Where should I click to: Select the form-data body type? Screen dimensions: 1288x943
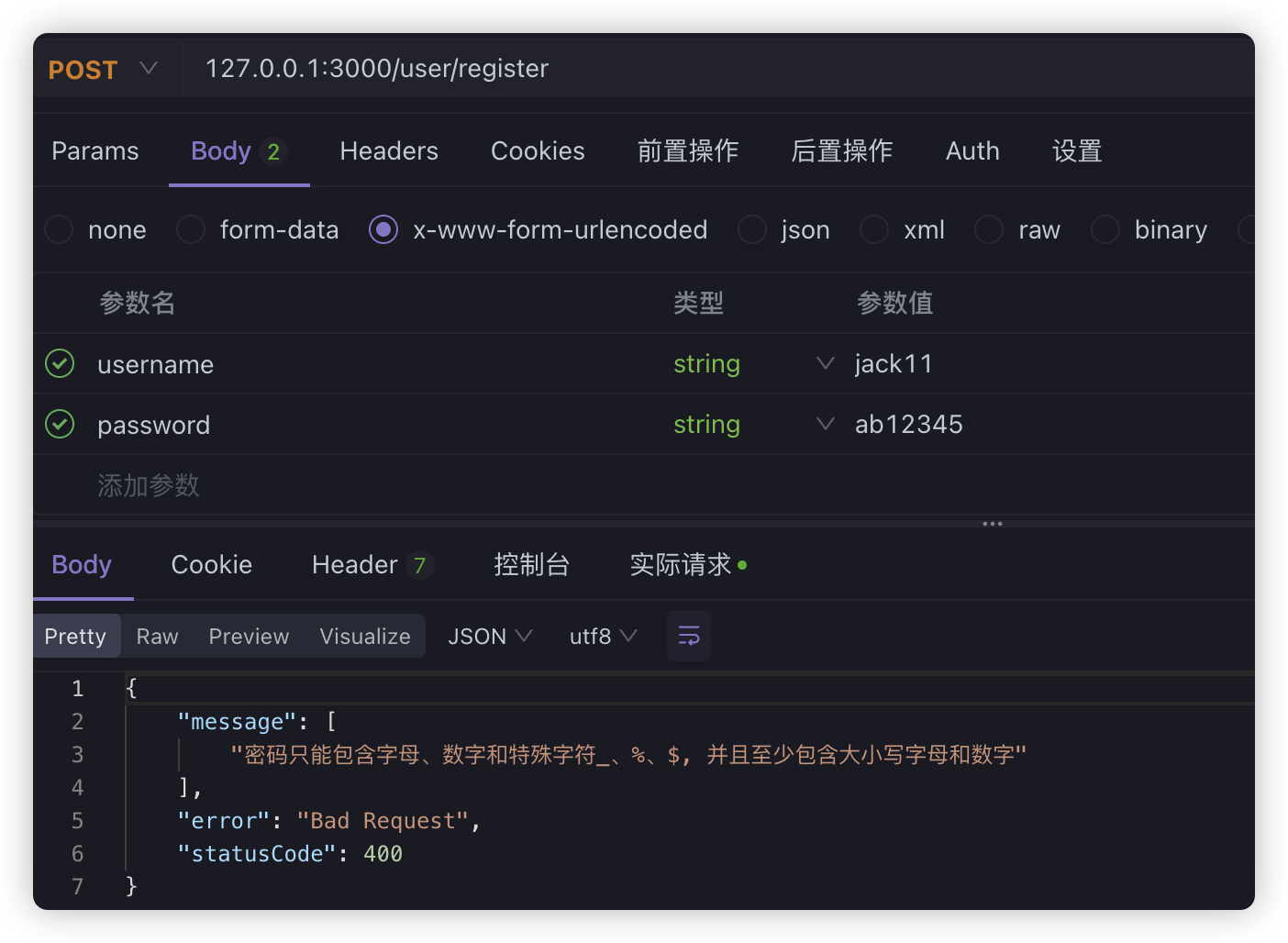(x=191, y=229)
